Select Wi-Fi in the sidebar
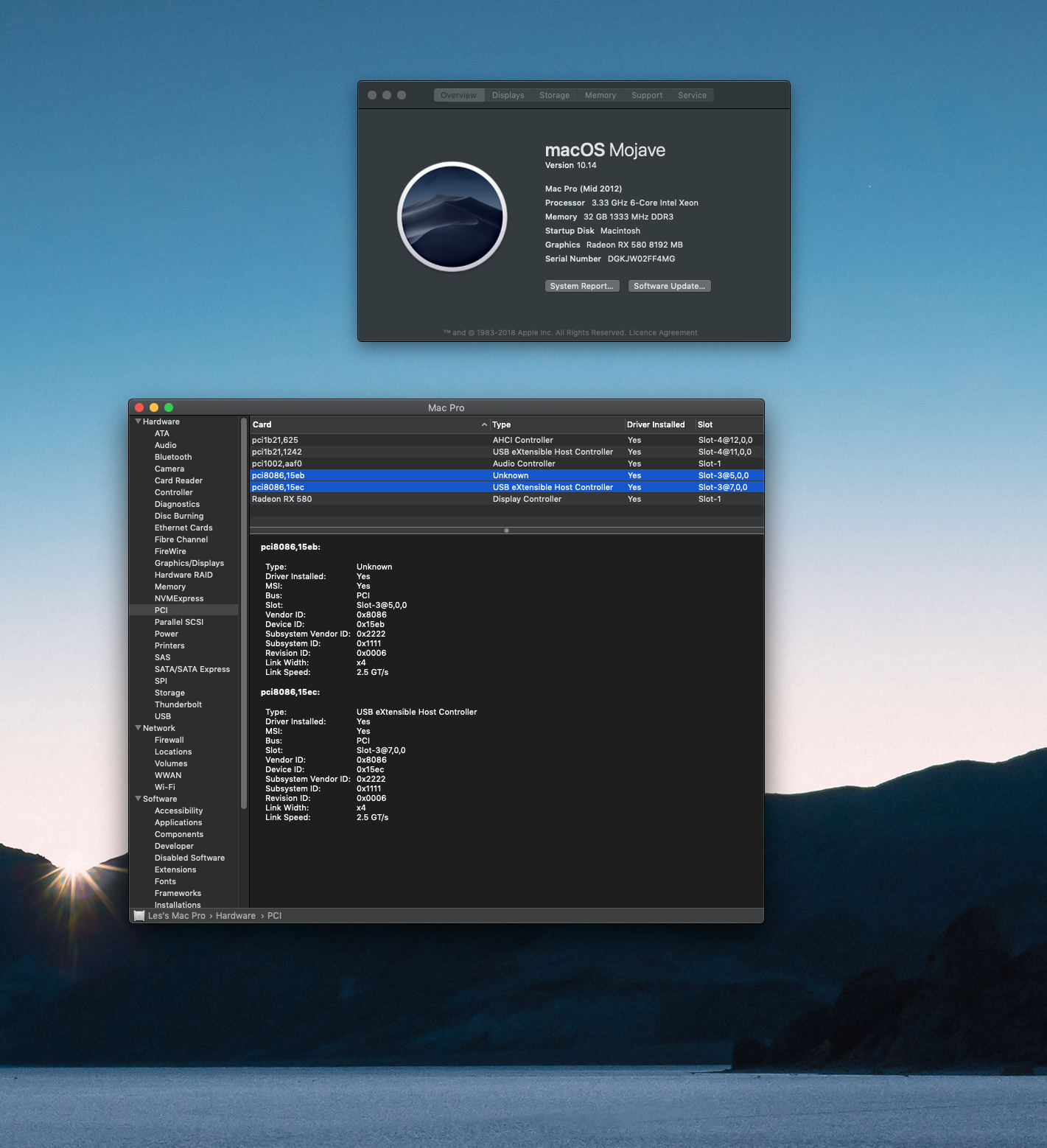 coord(165,787)
